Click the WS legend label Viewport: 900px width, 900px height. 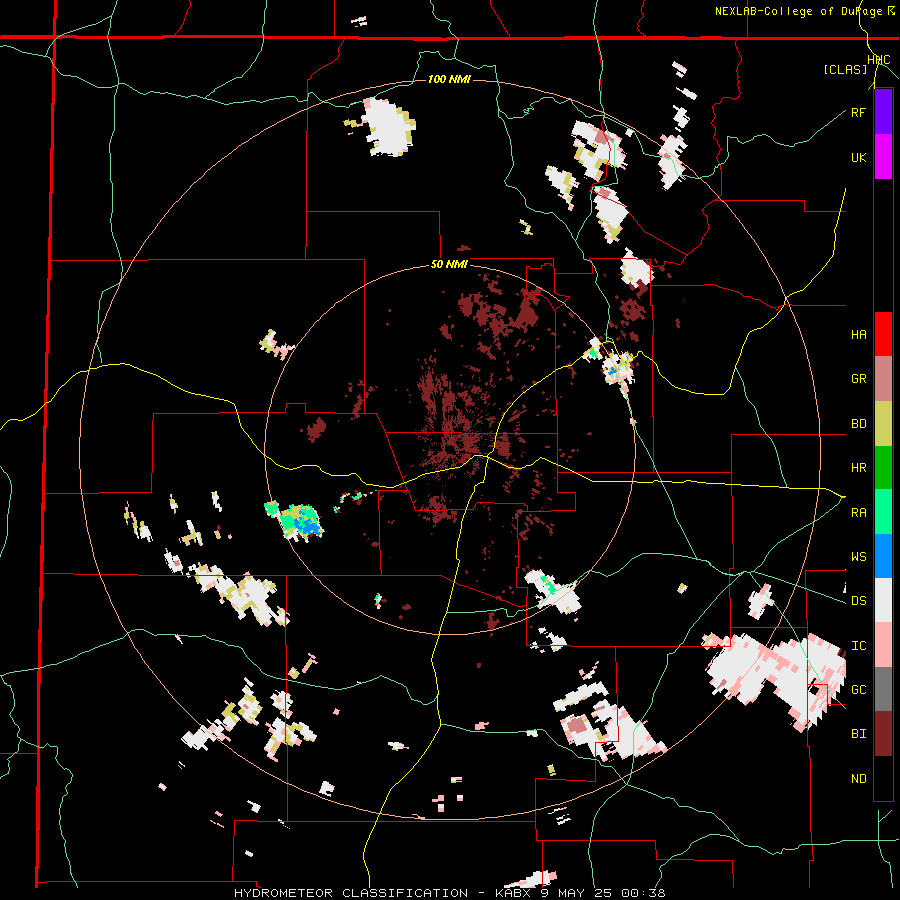tap(858, 556)
